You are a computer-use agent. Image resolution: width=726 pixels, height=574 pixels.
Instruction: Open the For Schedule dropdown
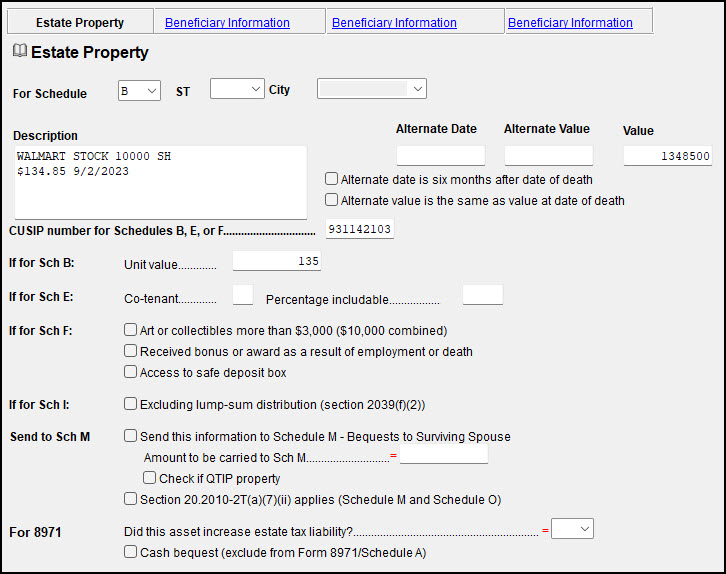pos(139,91)
